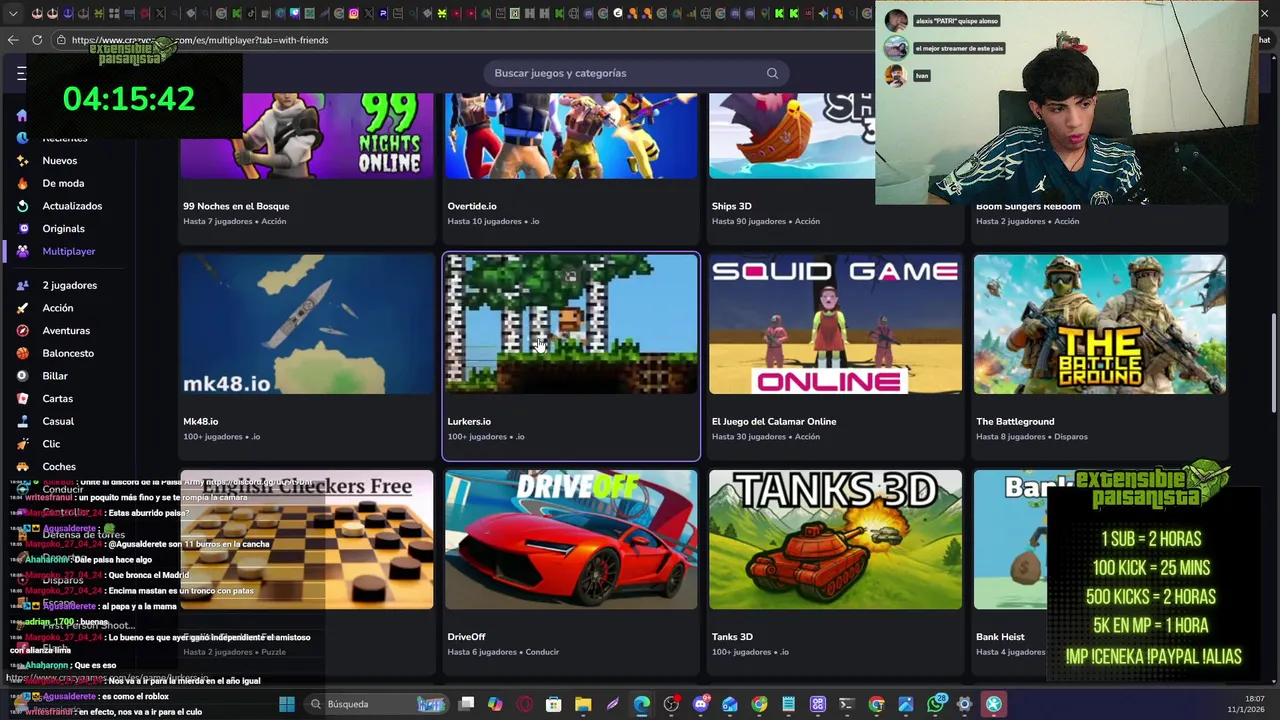This screenshot has width=1280, height=720.
Task: Reload the page with the refresh icon
Action: pyautogui.click(x=37, y=40)
